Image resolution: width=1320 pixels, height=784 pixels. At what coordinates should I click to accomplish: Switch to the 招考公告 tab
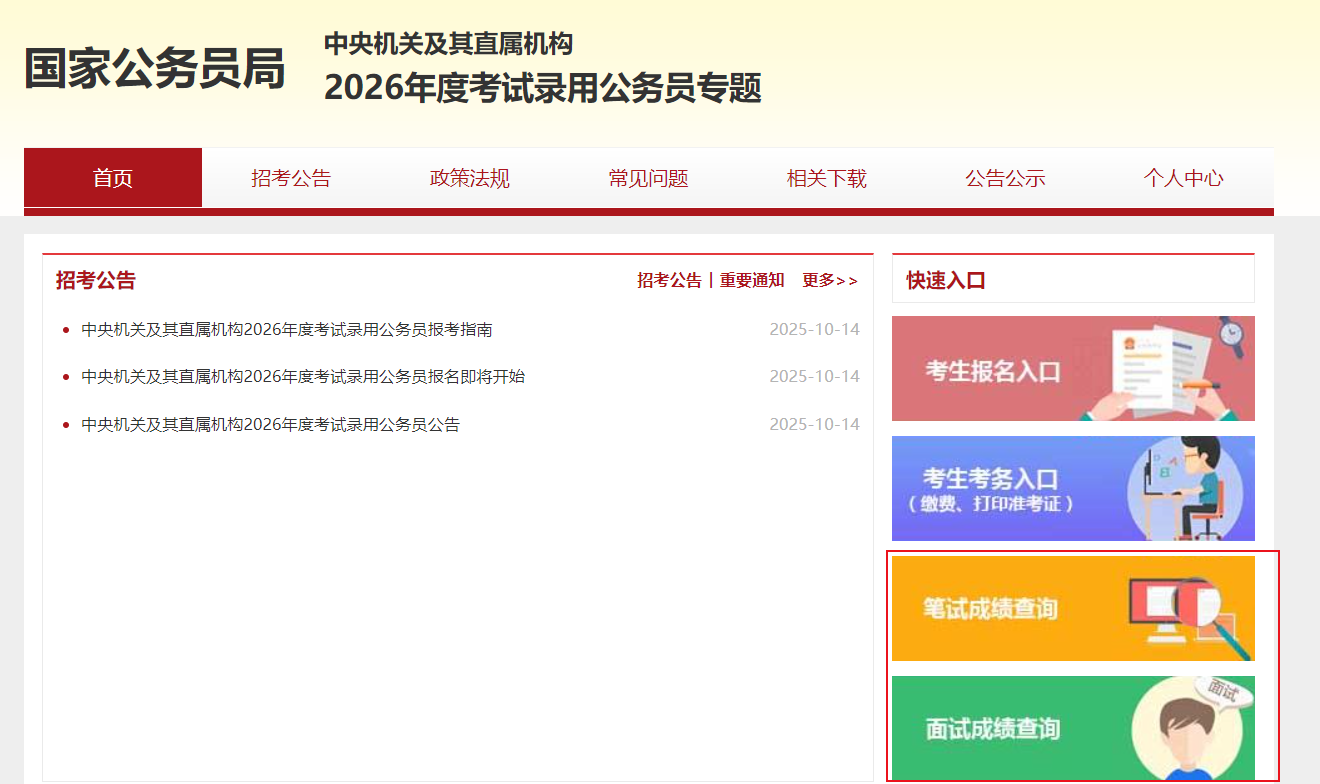point(290,177)
